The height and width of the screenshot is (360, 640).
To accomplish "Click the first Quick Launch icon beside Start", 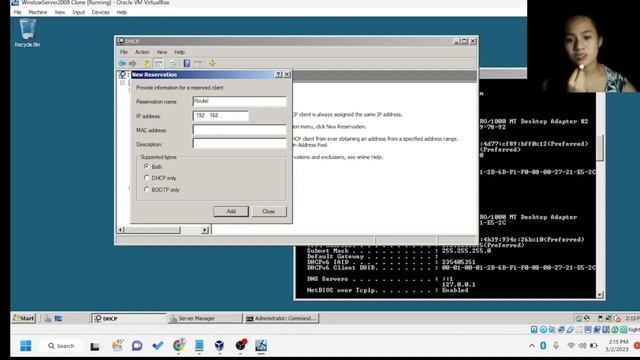I will [47, 318].
